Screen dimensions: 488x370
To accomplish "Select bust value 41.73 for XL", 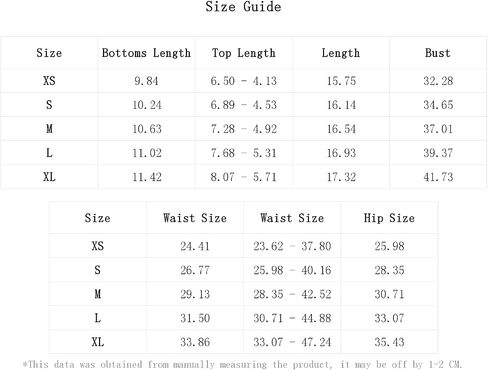I will click(x=438, y=177).
